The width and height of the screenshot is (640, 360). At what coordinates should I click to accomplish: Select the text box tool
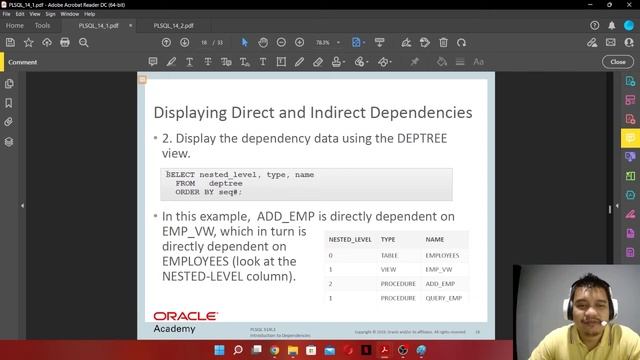281,62
